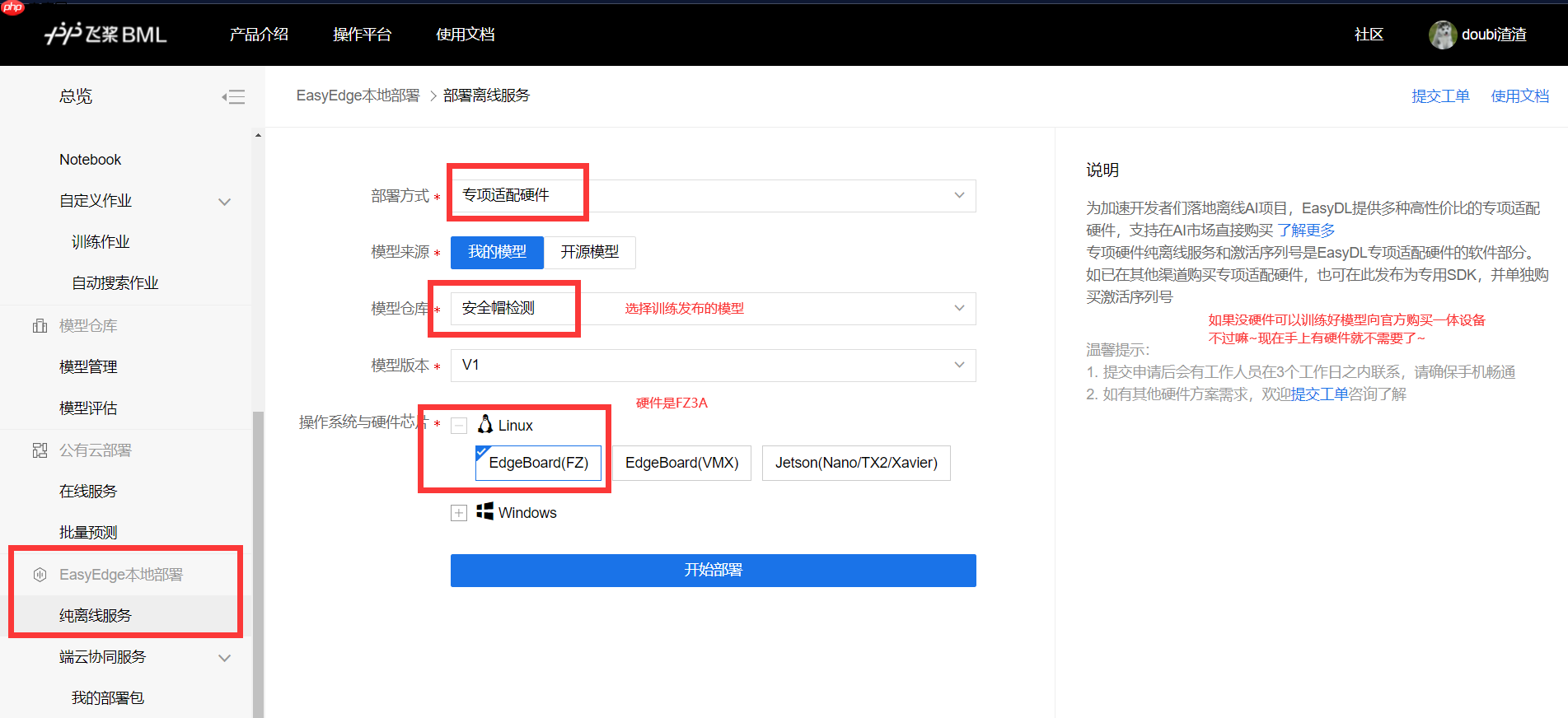Click the 提交工单 link in the tips
Image resolution: width=1568 pixels, height=718 pixels.
(1319, 394)
